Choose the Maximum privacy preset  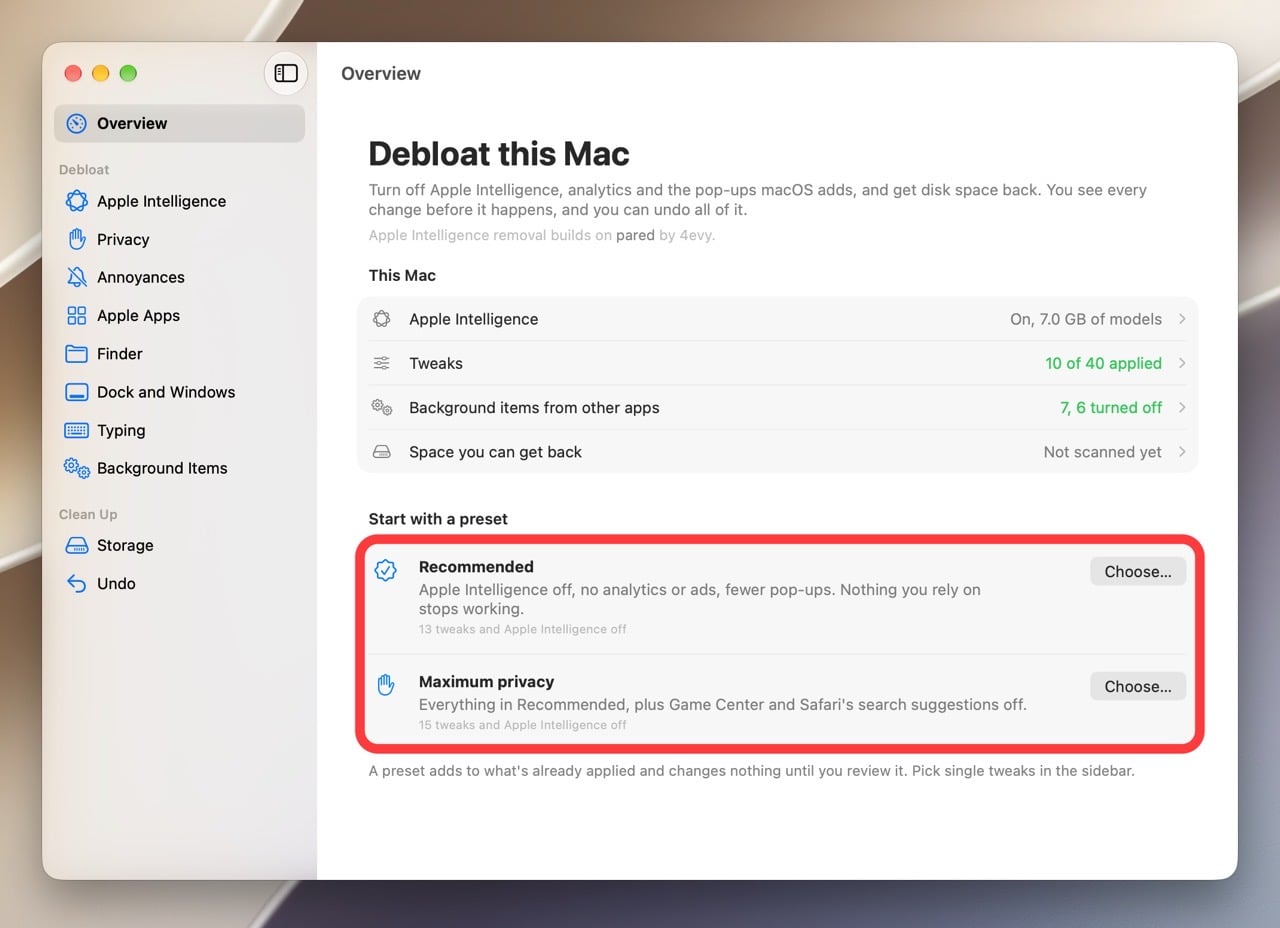[x=1138, y=687]
